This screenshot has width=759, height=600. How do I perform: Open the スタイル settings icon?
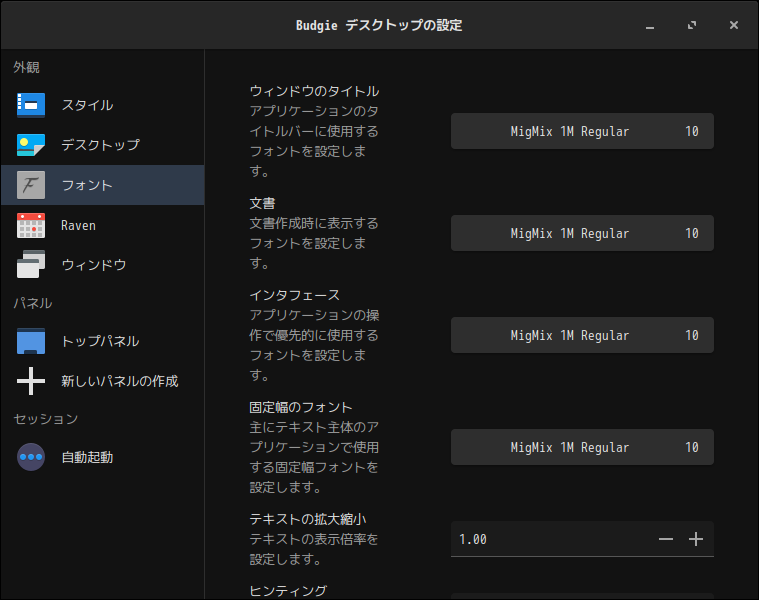pos(31,105)
